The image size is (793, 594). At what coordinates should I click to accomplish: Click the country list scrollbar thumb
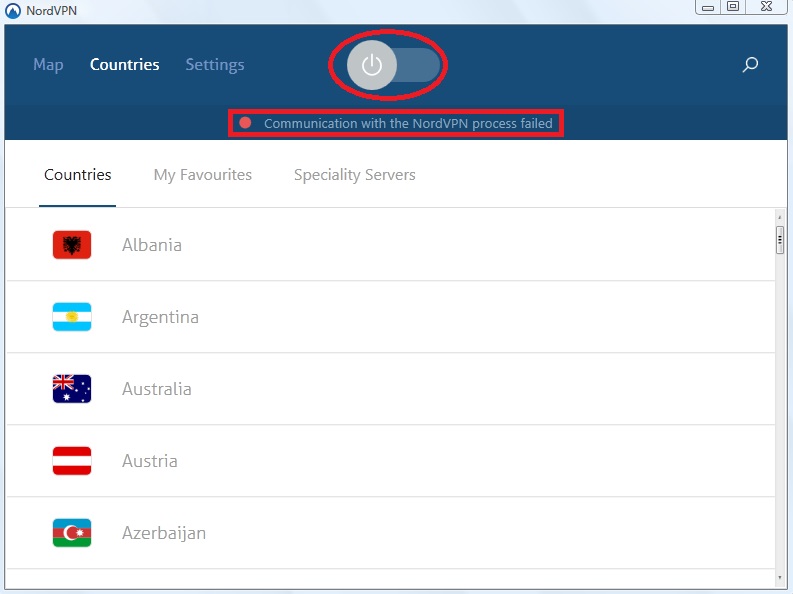[779, 241]
